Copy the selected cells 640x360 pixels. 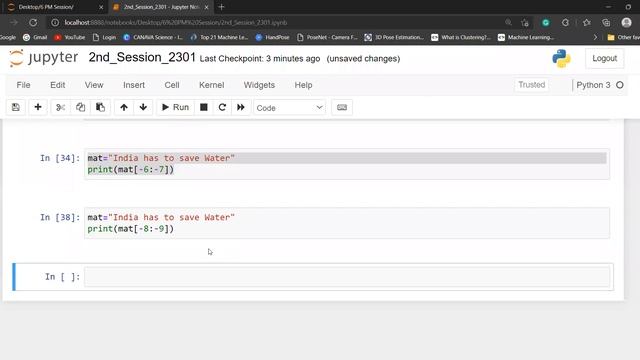(80, 107)
